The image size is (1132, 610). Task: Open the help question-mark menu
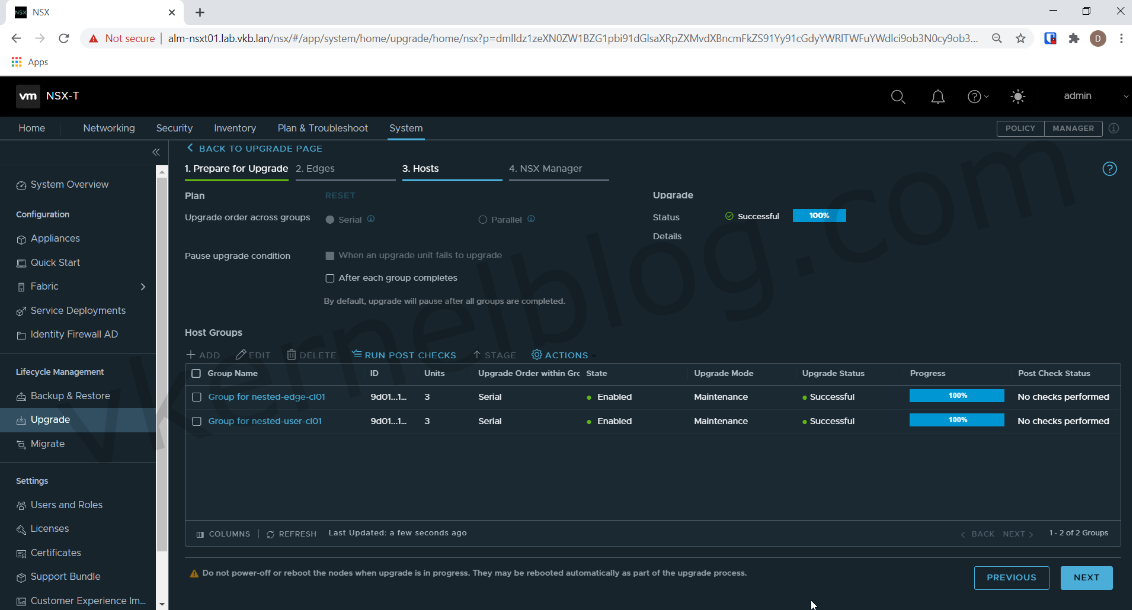point(975,96)
